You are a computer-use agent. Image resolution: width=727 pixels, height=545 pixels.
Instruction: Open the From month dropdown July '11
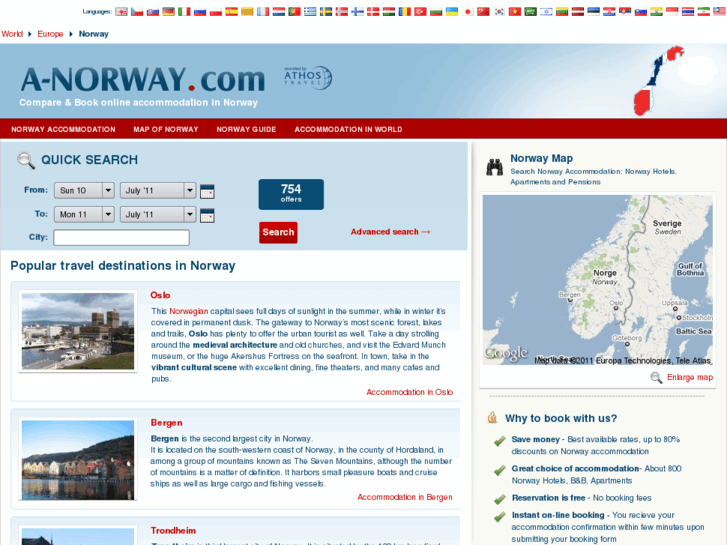coord(158,191)
